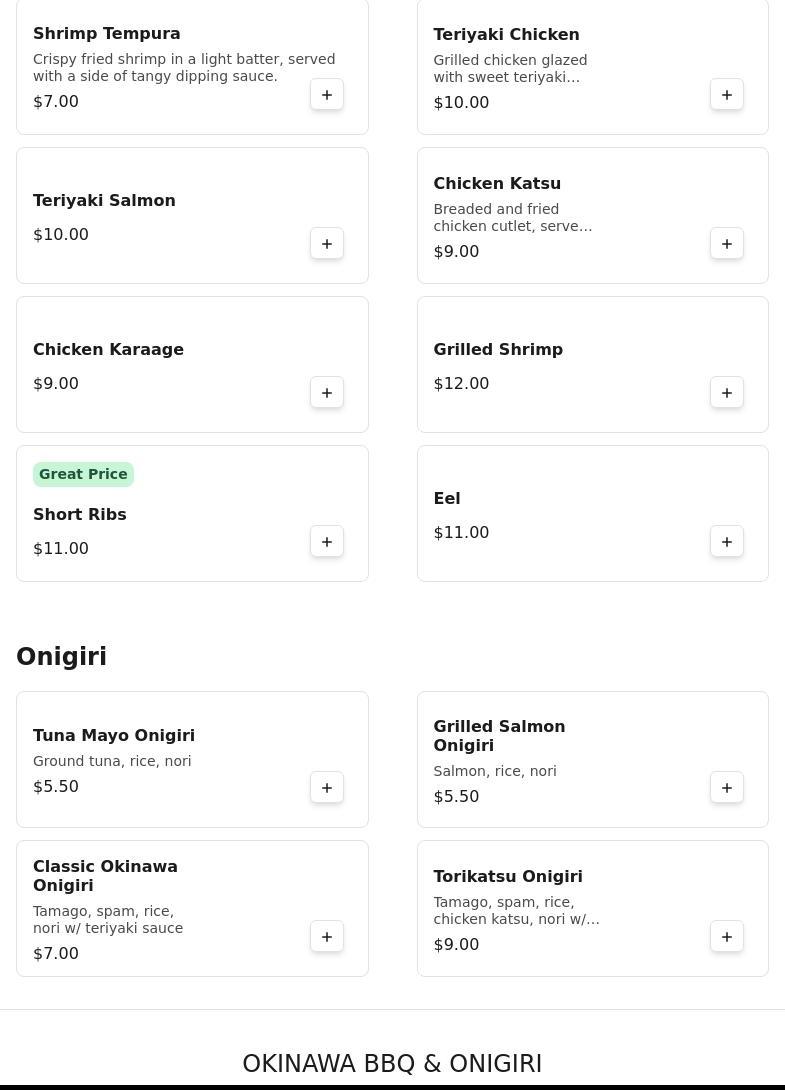The height and width of the screenshot is (1090, 785).
Task: Click plus icon for Teriyaki Salmon
Action: [327, 244]
